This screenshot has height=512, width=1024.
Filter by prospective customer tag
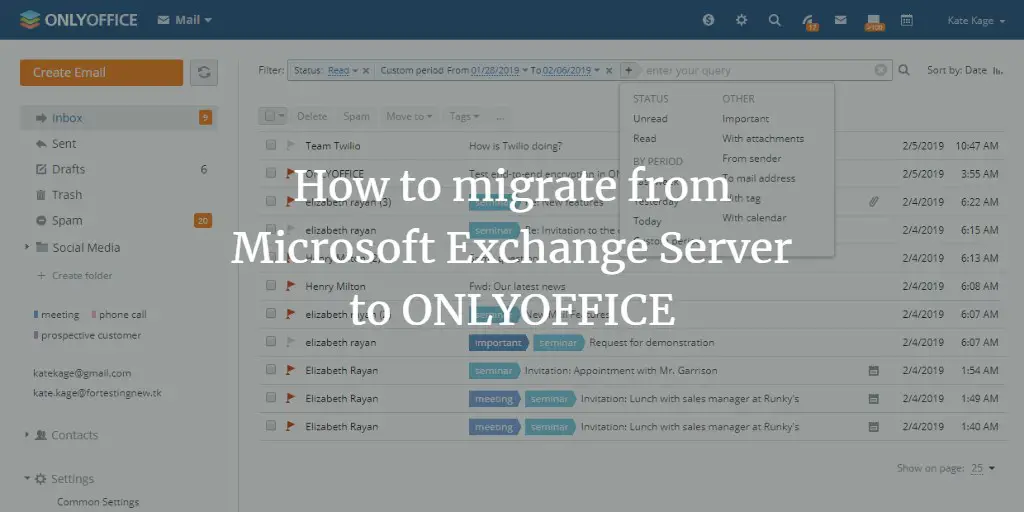click(88, 336)
